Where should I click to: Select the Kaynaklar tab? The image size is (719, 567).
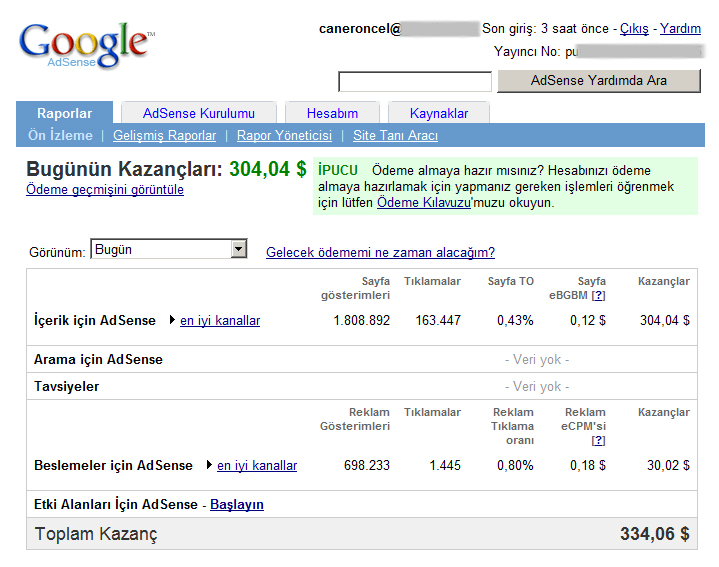438,114
